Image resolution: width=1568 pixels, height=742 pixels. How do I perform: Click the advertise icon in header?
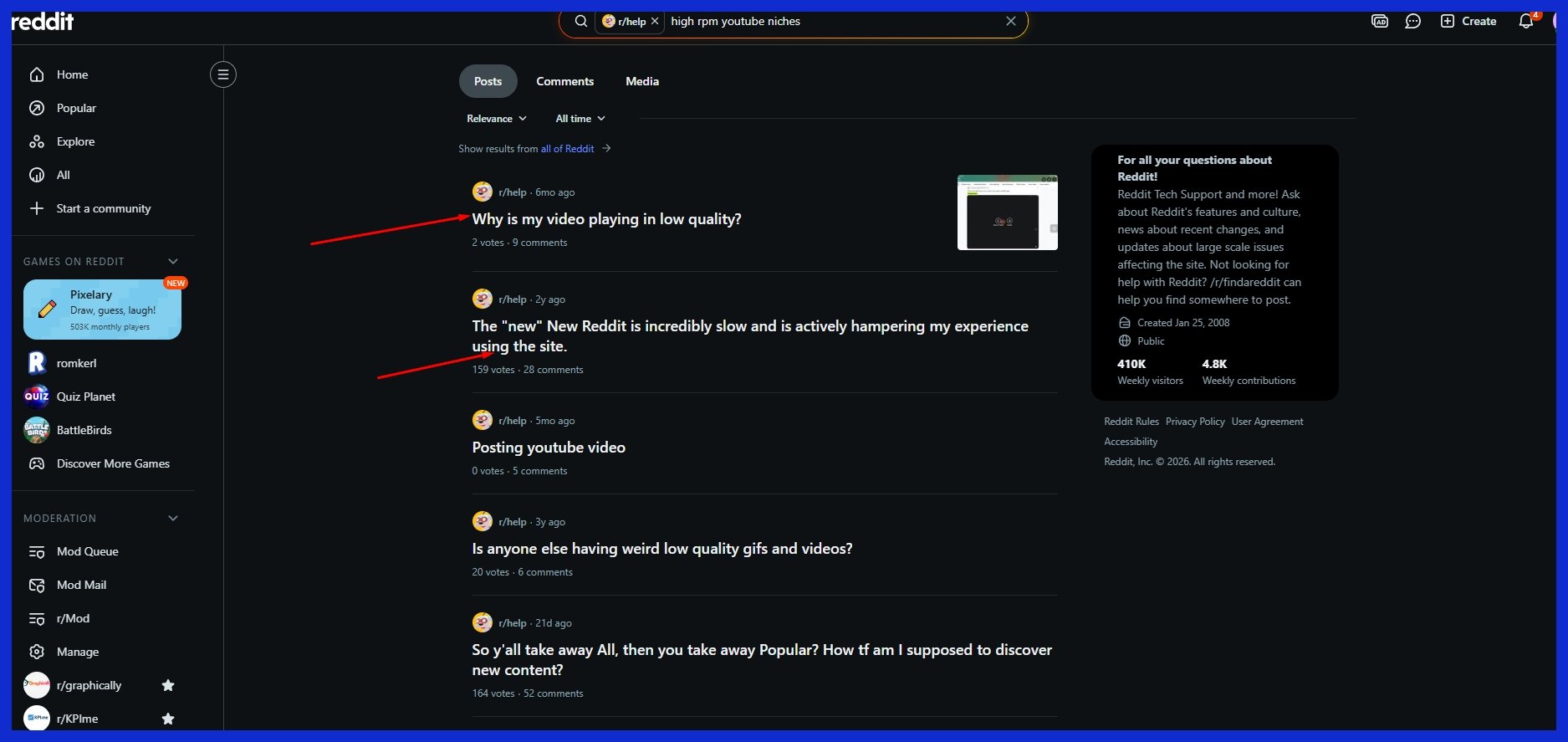point(1380,22)
